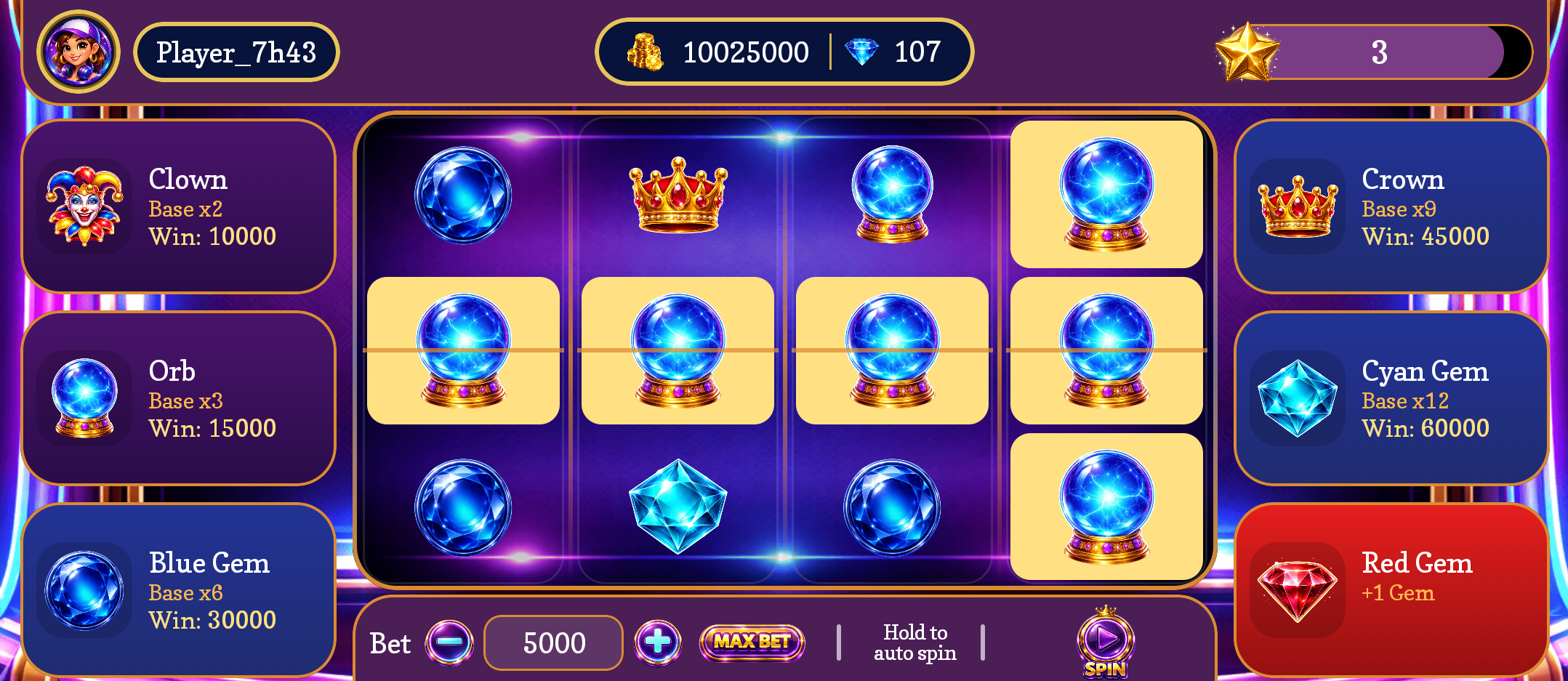This screenshot has height=681, width=1568.
Task: Click the gold star level icon
Action: click(x=1247, y=52)
